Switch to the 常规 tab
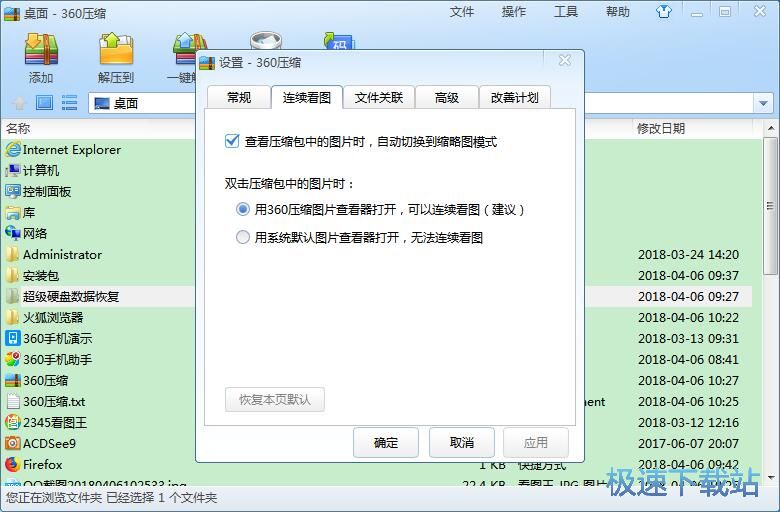Viewport: 780px width, 512px height. point(239,98)
